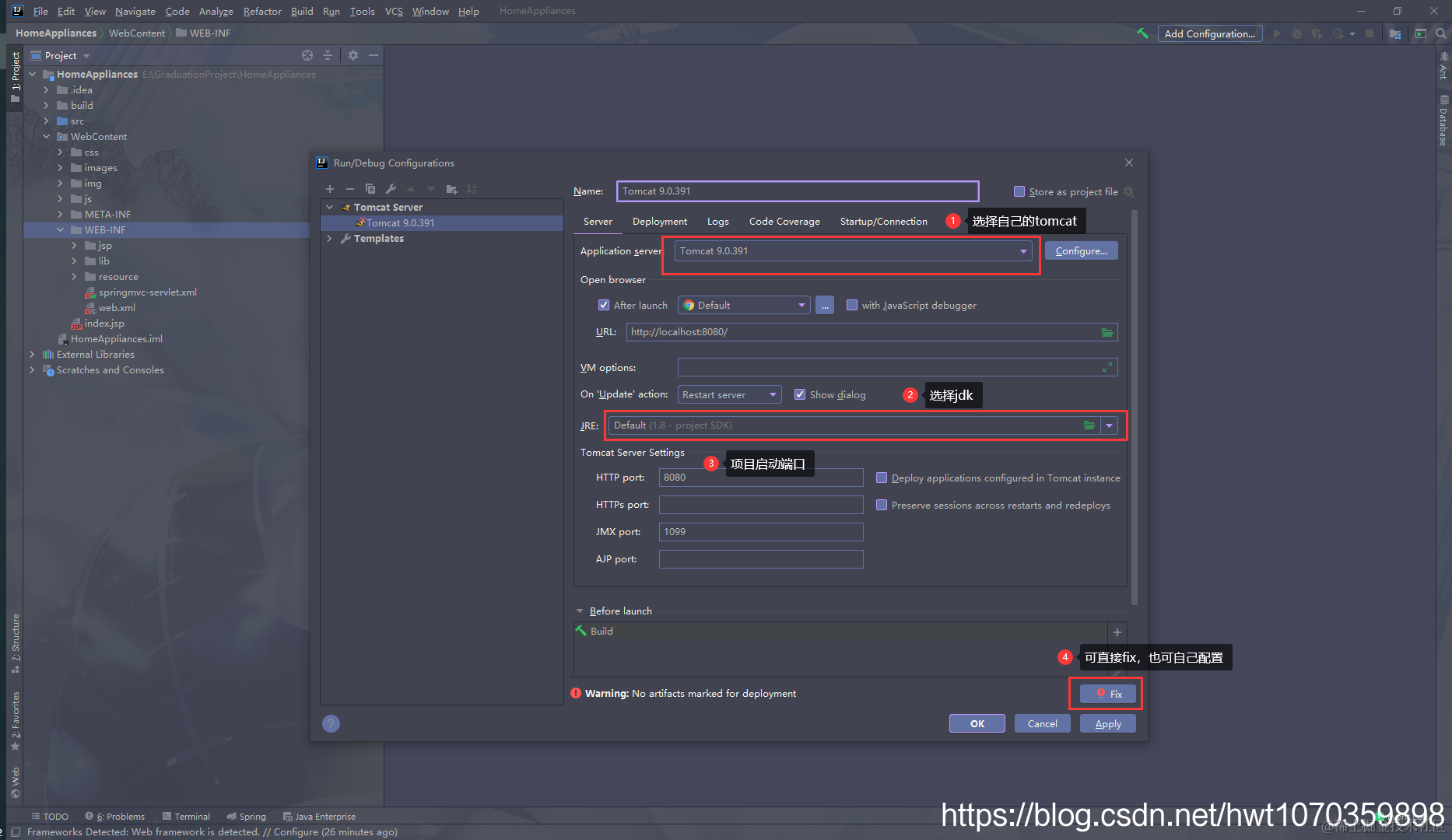1452x840 pixels.
Task: Open Search Everywhere magnifier icon
Action: [x=1441, y=33]
